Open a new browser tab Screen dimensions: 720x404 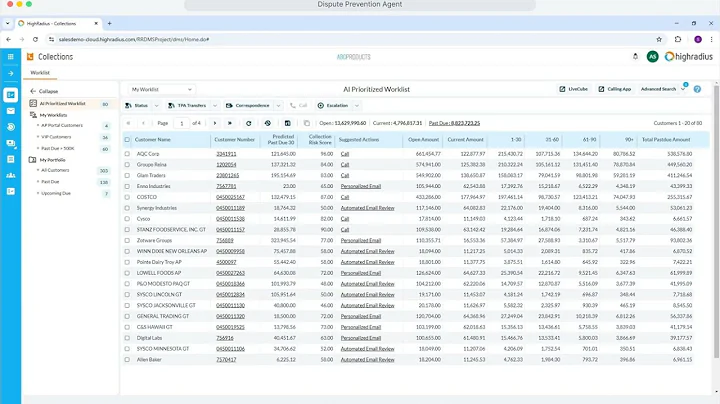point(109,23)
